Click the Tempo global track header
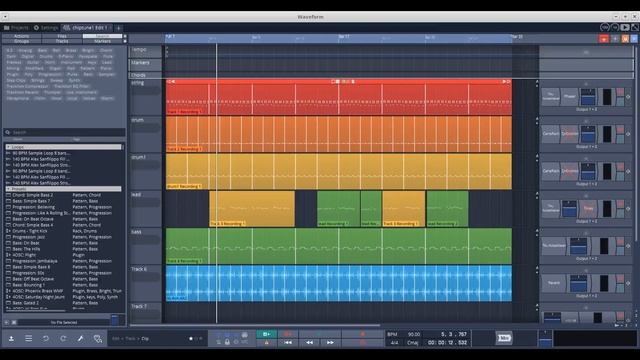This screenshot has width=640, height=360. pos(146,52)
